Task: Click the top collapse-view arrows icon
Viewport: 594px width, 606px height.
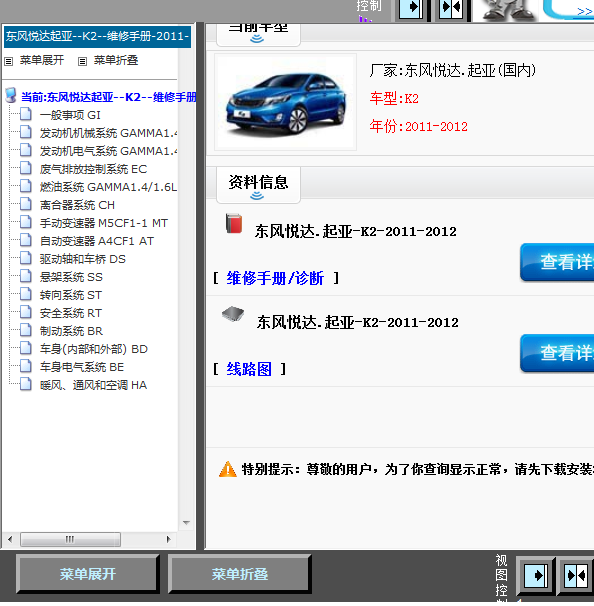Action: tap(451, 8)
